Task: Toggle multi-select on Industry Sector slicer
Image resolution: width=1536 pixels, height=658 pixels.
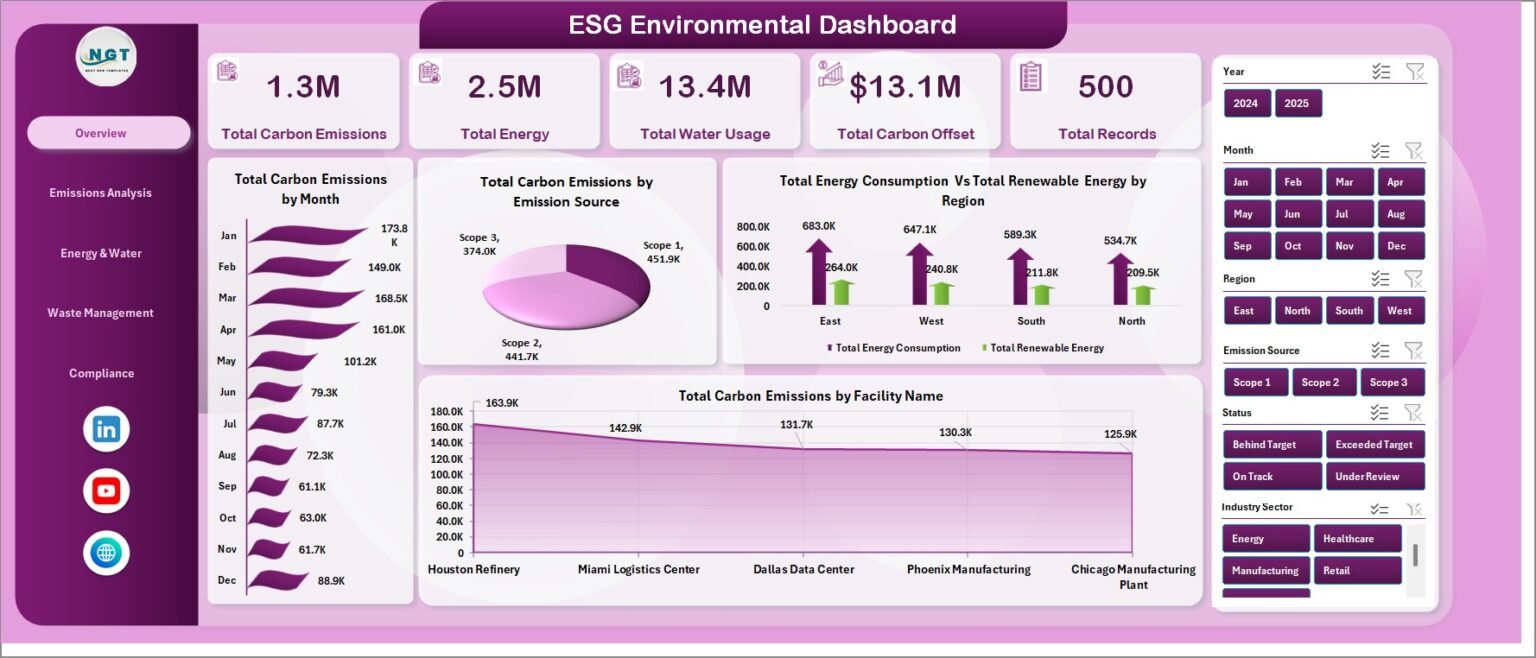Action: click(1381, 508)
